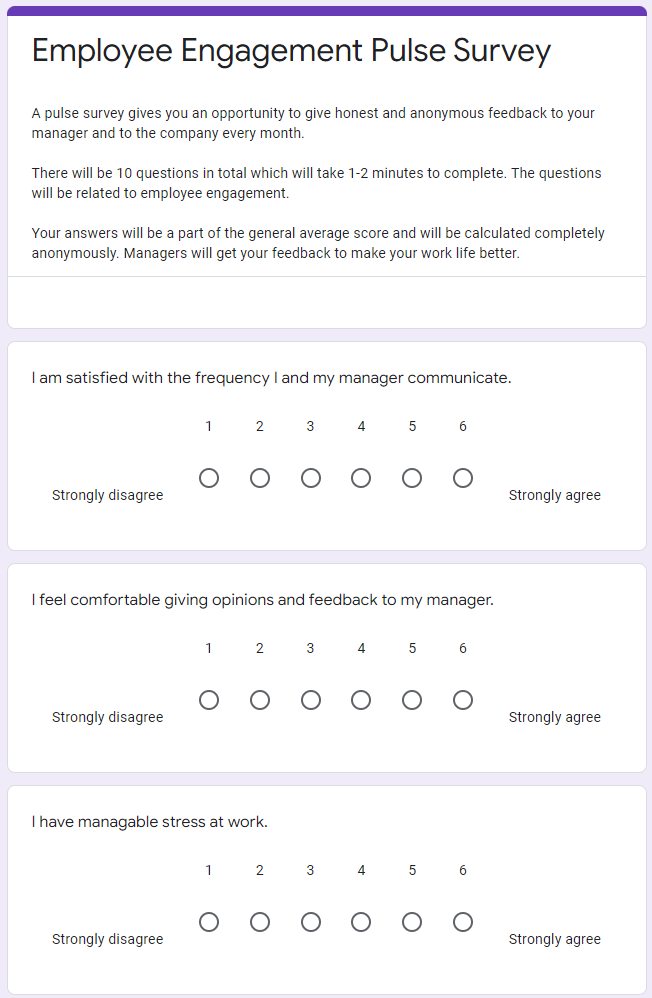This screenshot has width=652, height=998.
Task: Select rating 3 for the feedback comfort question
Action: coord(311,700)
